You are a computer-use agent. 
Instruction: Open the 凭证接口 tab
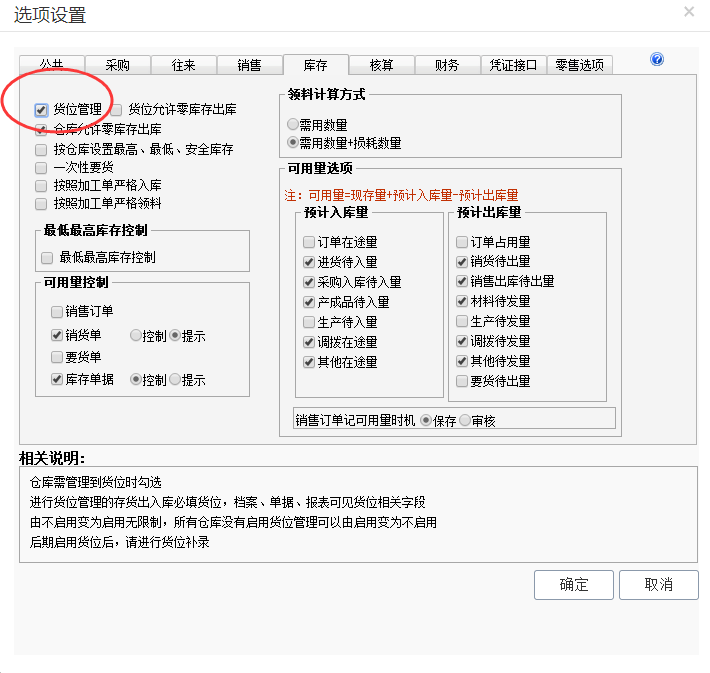[x=513, y=65]
